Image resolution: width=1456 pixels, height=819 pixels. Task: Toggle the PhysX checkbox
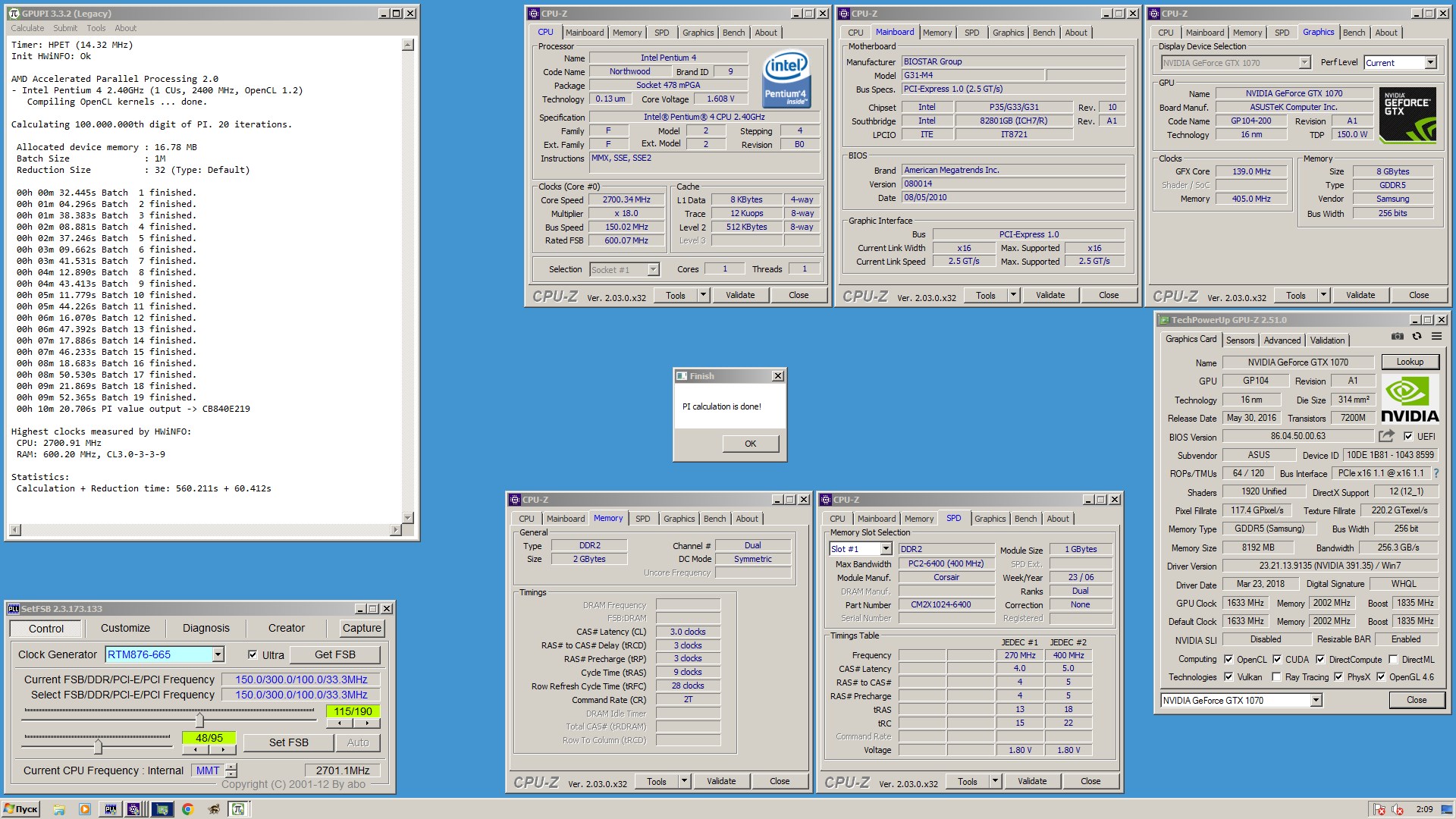[1338, 677]
